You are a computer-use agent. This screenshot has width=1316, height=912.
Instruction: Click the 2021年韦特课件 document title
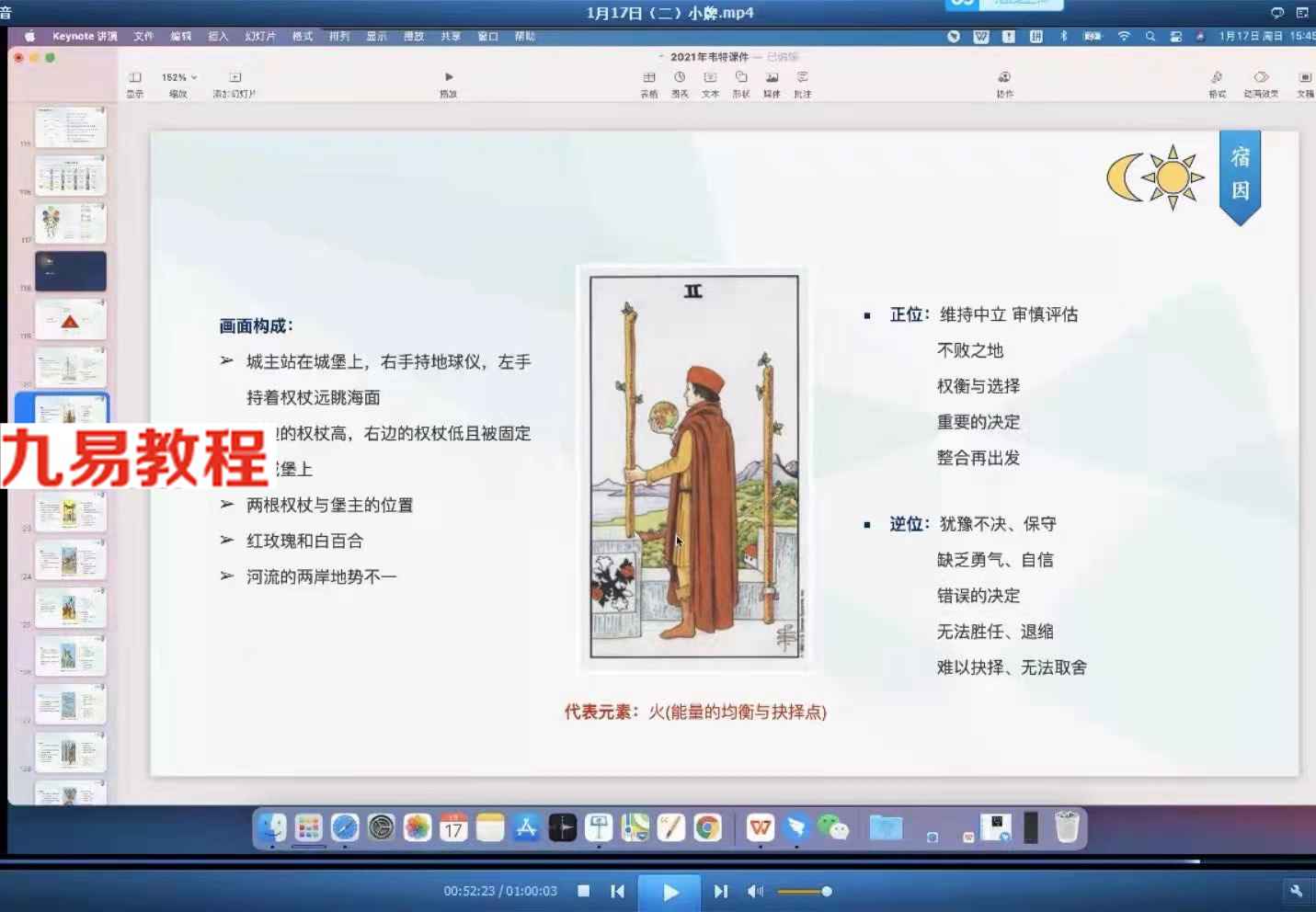coord(709,57)
